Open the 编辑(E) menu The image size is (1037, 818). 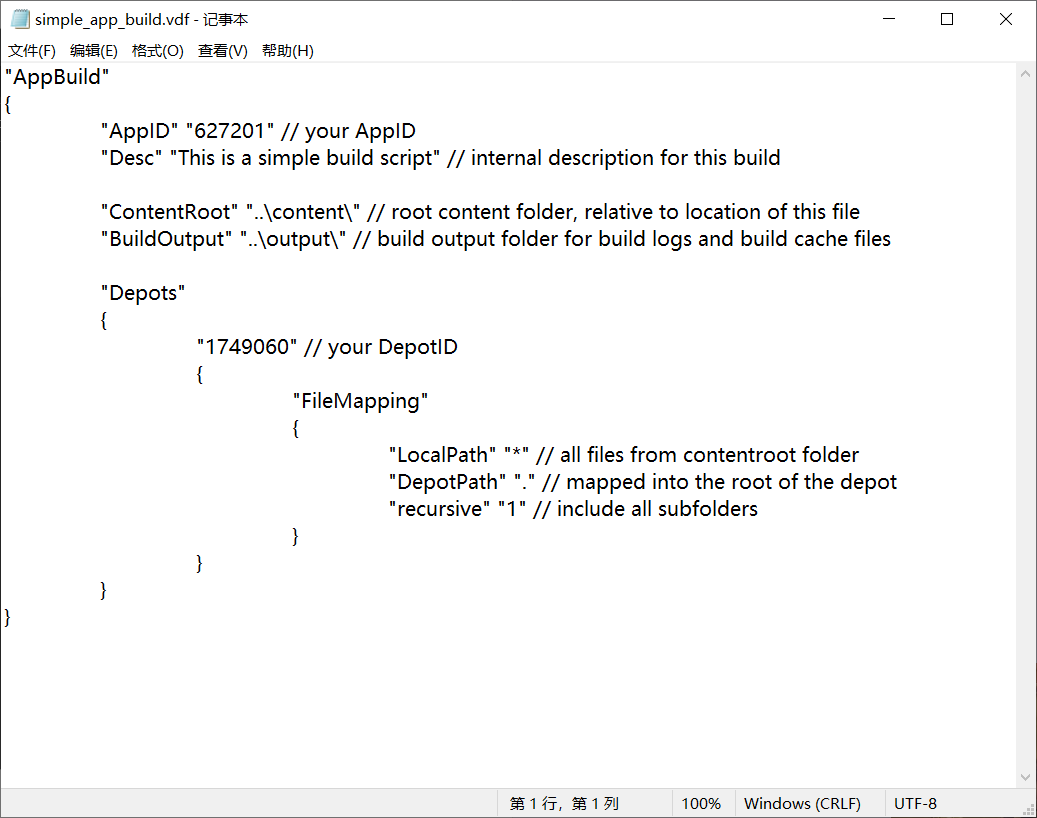point(94,51)
